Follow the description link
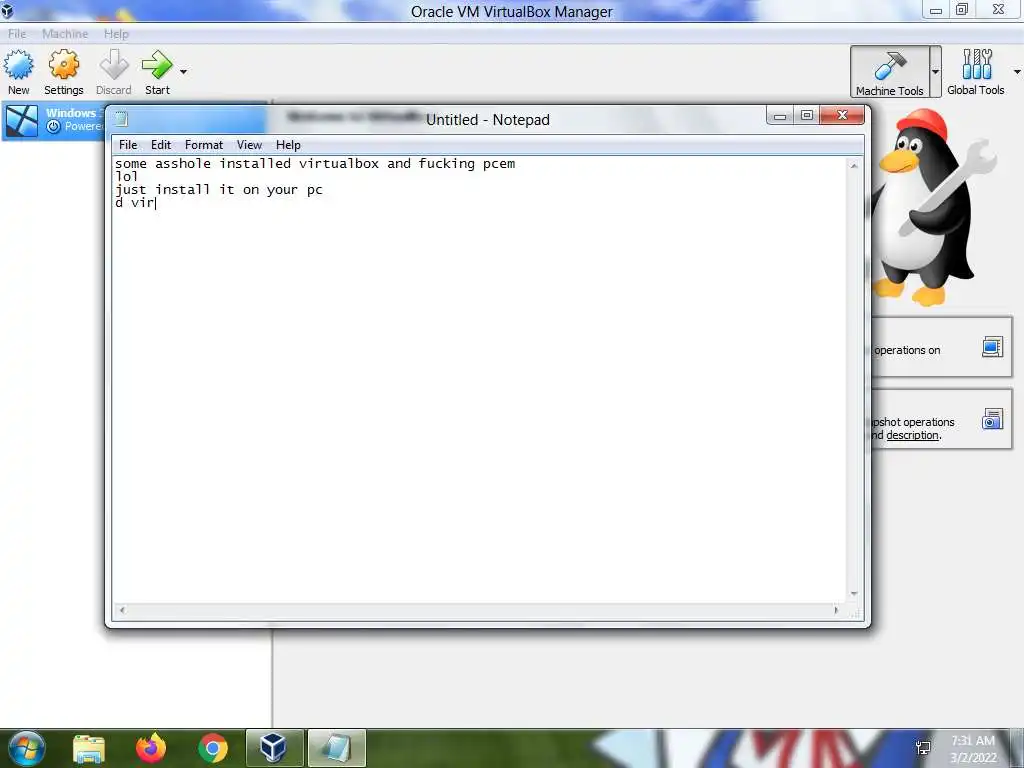1024x768 pixels. (912, 436)
